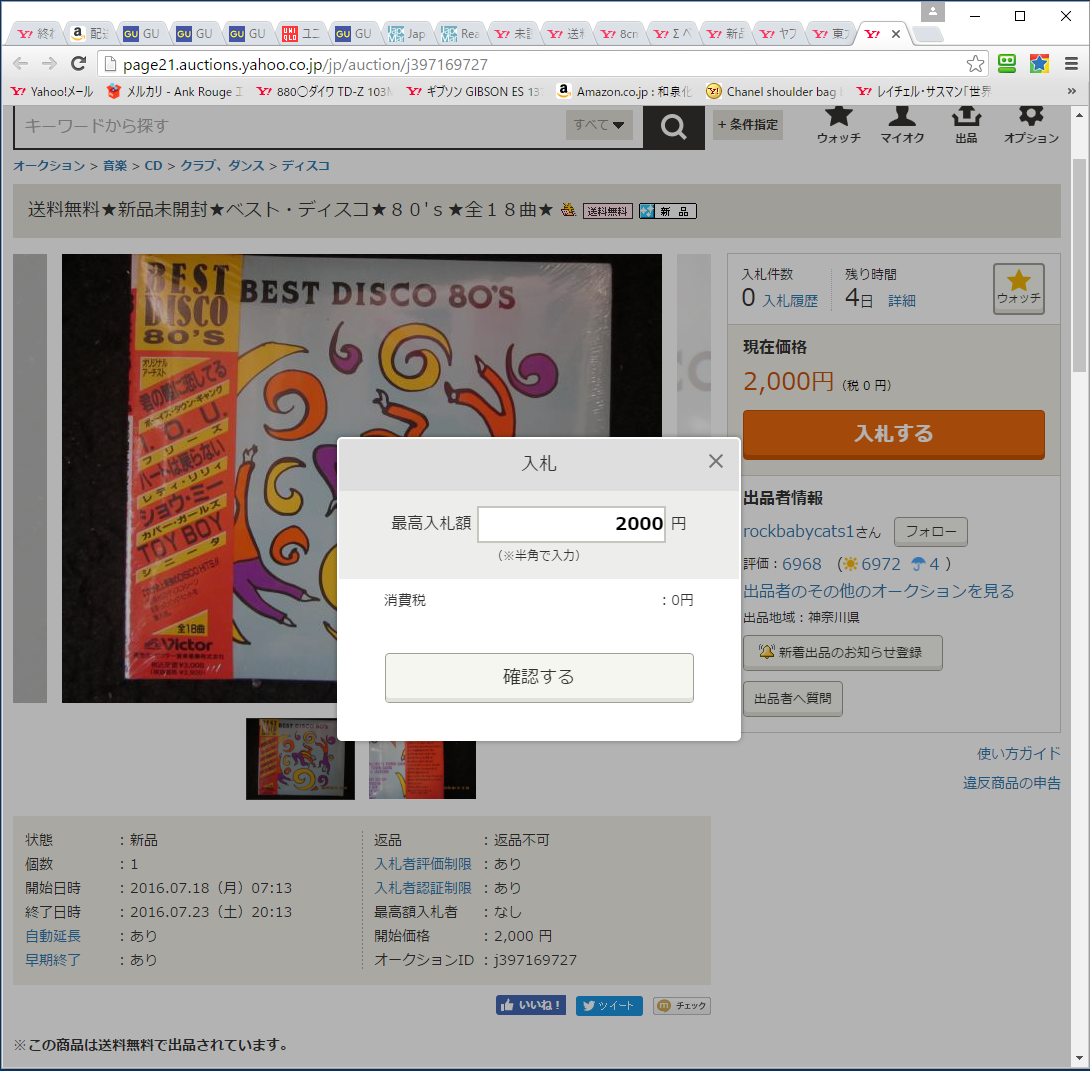Click the browser back arrow
Screen dimensions: 1090x1071
(x=21, y=64)
